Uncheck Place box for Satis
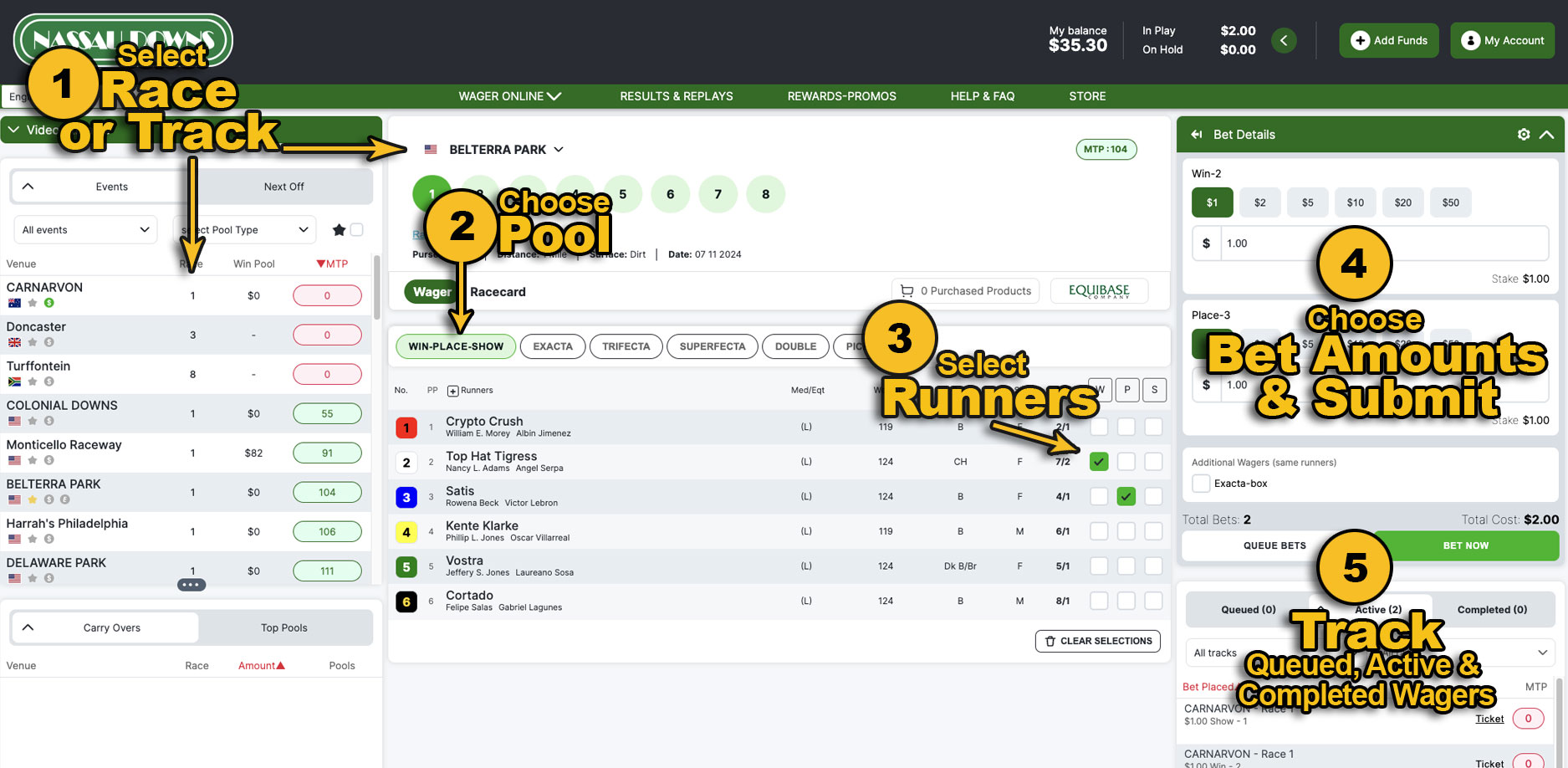1568x768 pixels. point(1126,496)
